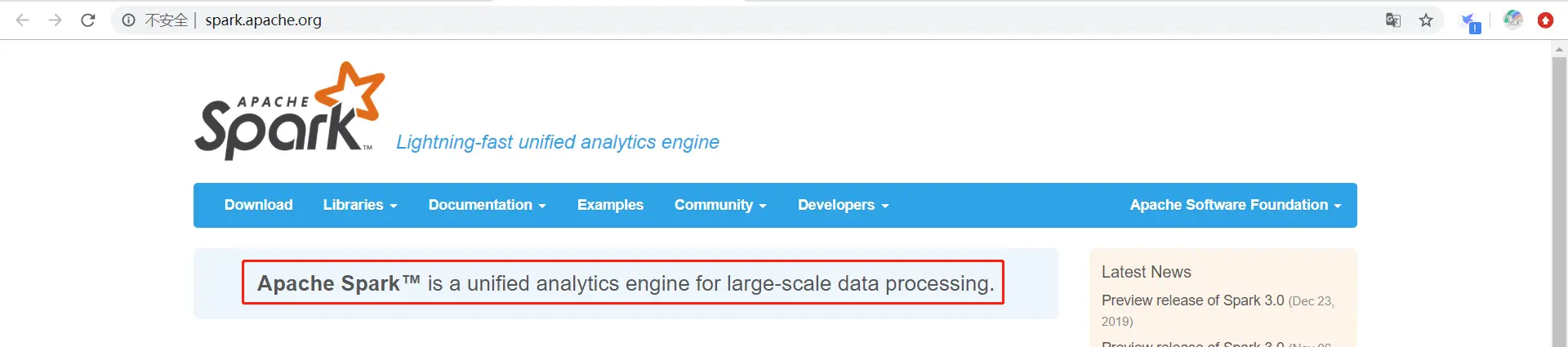Reload the Spark page
1568x347 pixels.
[88, 20]
